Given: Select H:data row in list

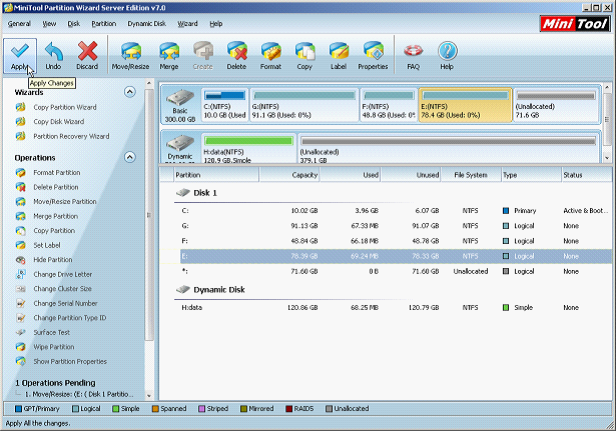Looking at the screenshot, I should (x=393, y=308).
